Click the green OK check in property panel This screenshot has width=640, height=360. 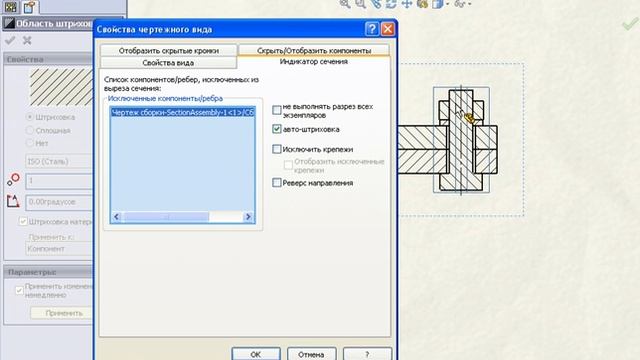[10, 40]
